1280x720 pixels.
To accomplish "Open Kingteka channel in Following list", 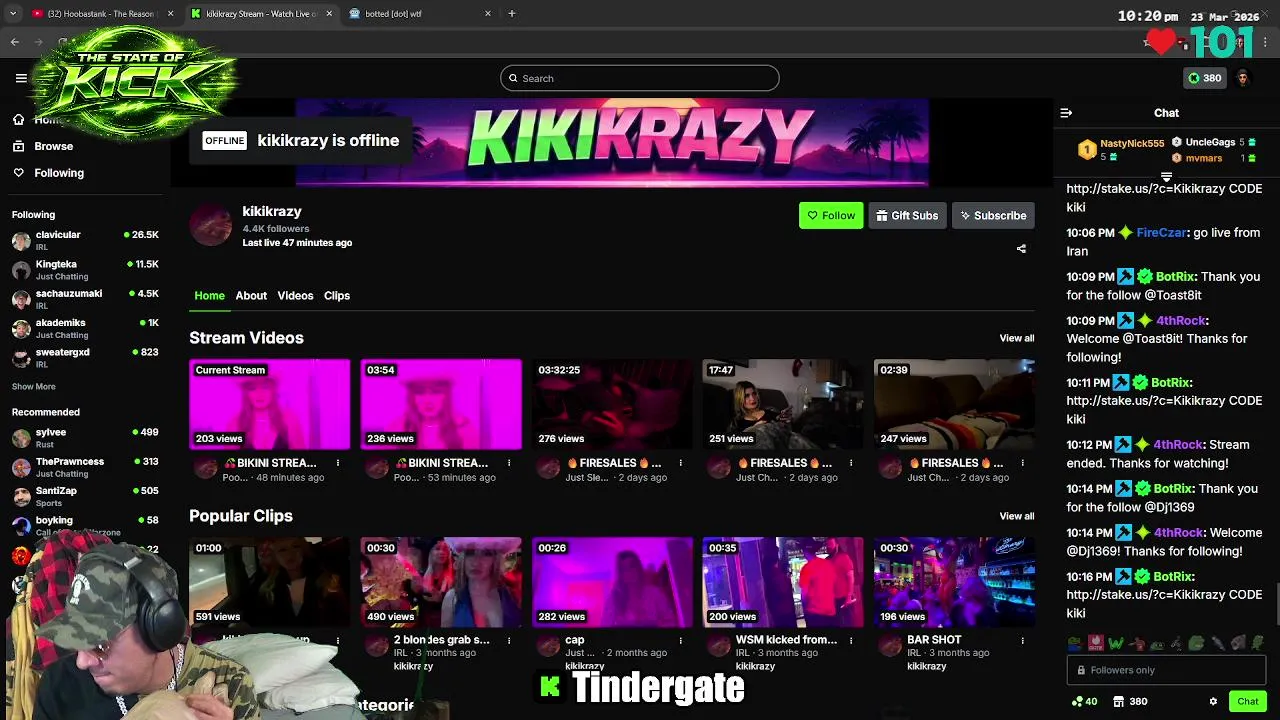I will 85,270.
